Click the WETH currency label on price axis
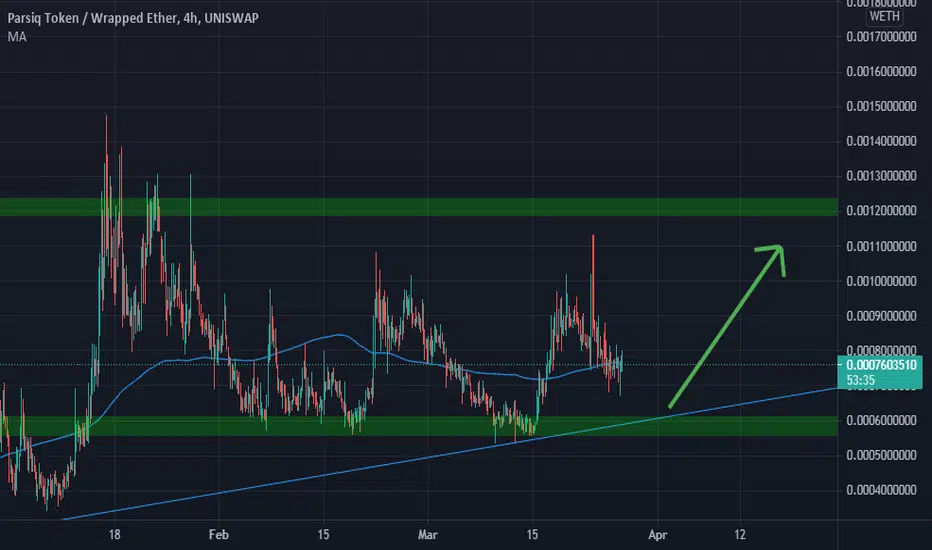The width and height of the screenshot is (932, 550). click(x=884, y=17)
